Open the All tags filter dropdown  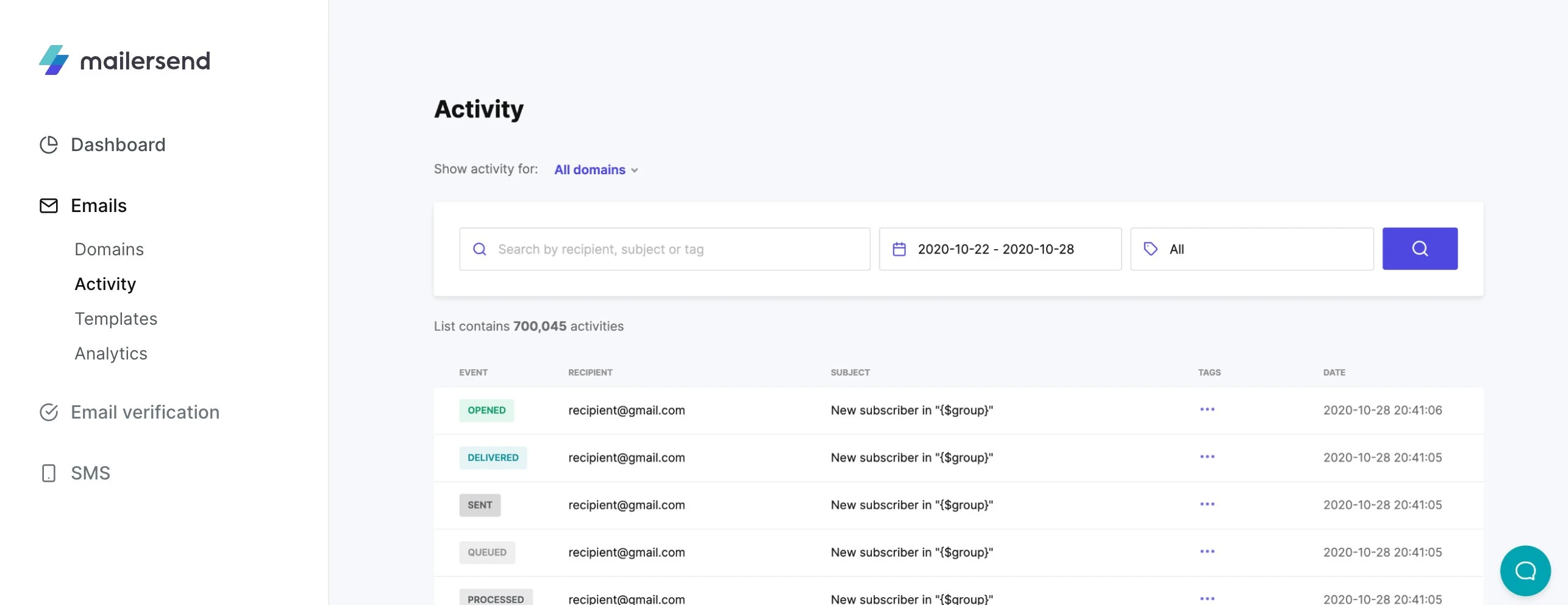[x=1251, y=249]
